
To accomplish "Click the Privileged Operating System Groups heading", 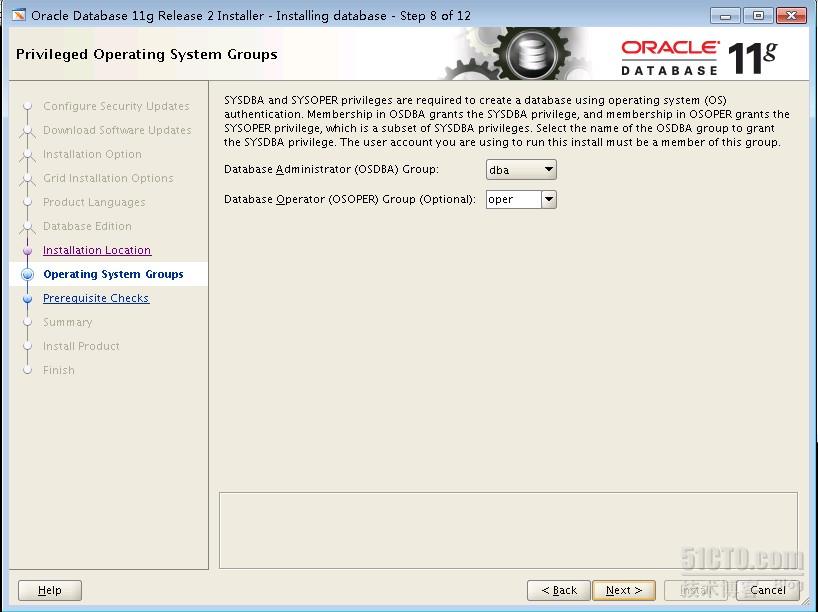I will pos(147,54).
